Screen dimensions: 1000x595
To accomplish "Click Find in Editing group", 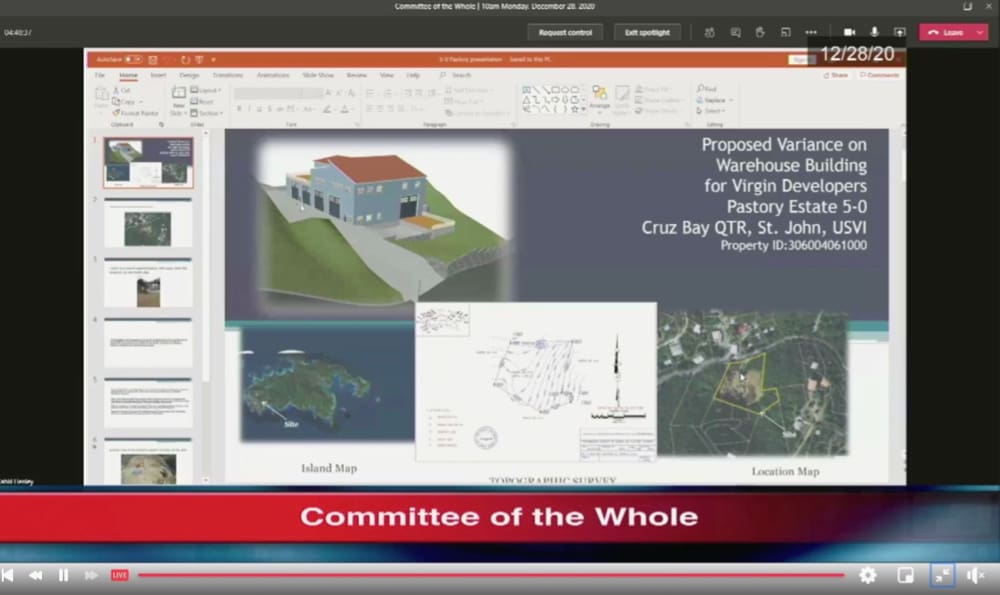I will click(707, 89).
